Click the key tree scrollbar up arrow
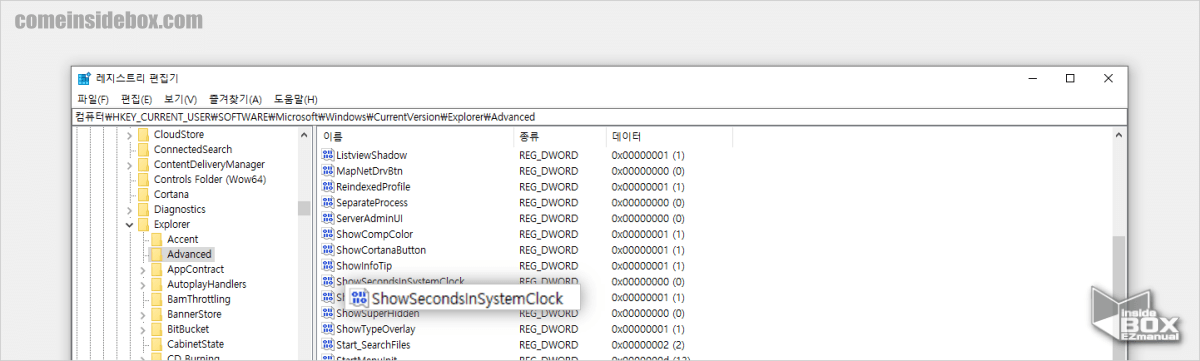The height and width of the screenshot is (361, 1200). pos(304,135)
